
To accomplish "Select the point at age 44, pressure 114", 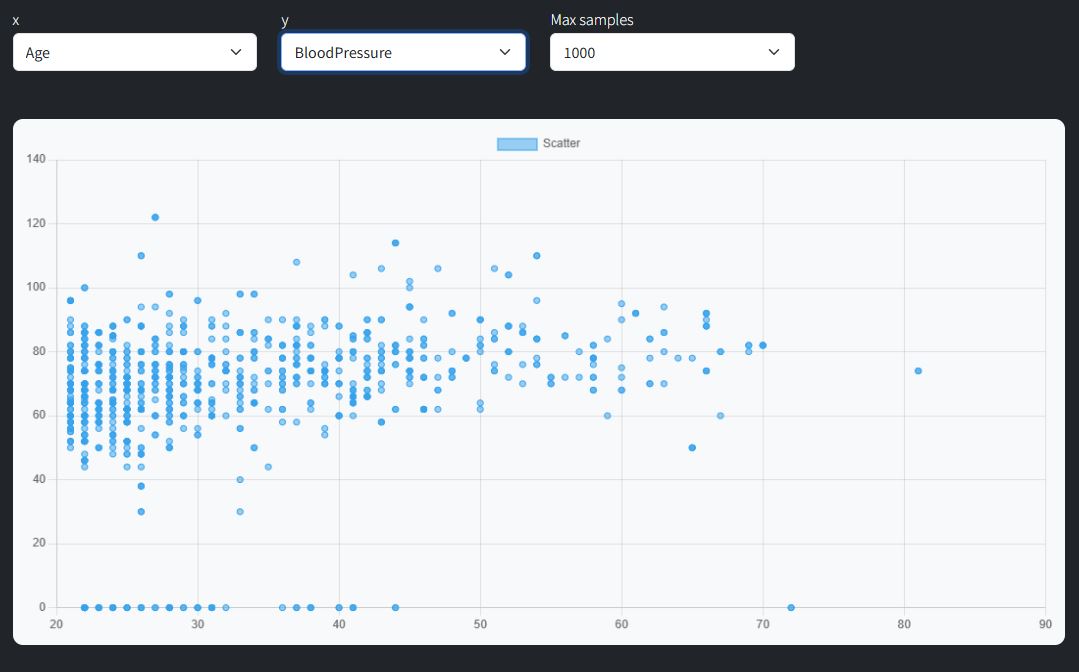I will 395,243.
